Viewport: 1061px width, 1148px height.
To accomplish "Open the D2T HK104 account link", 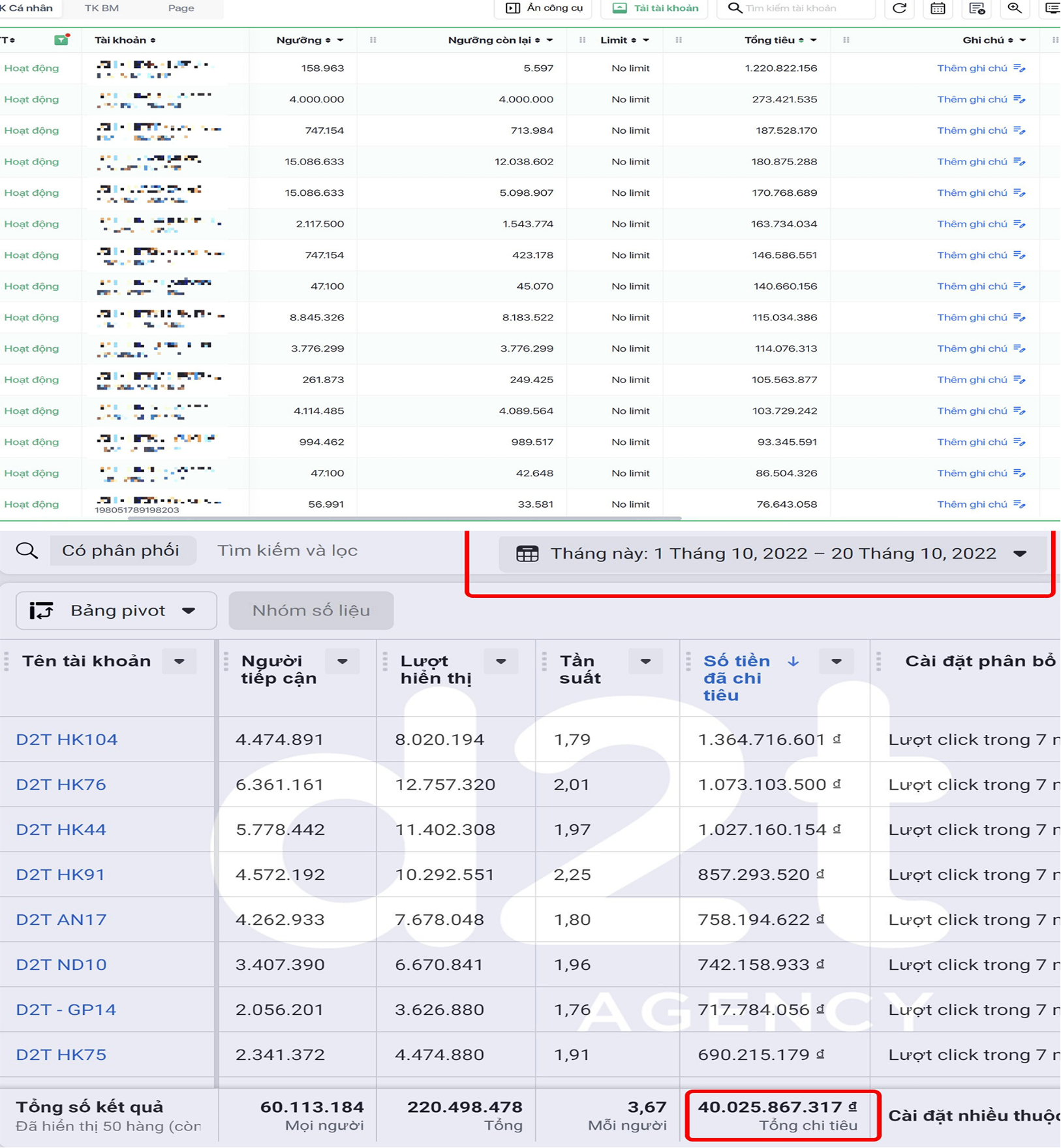I will (67, 739).
